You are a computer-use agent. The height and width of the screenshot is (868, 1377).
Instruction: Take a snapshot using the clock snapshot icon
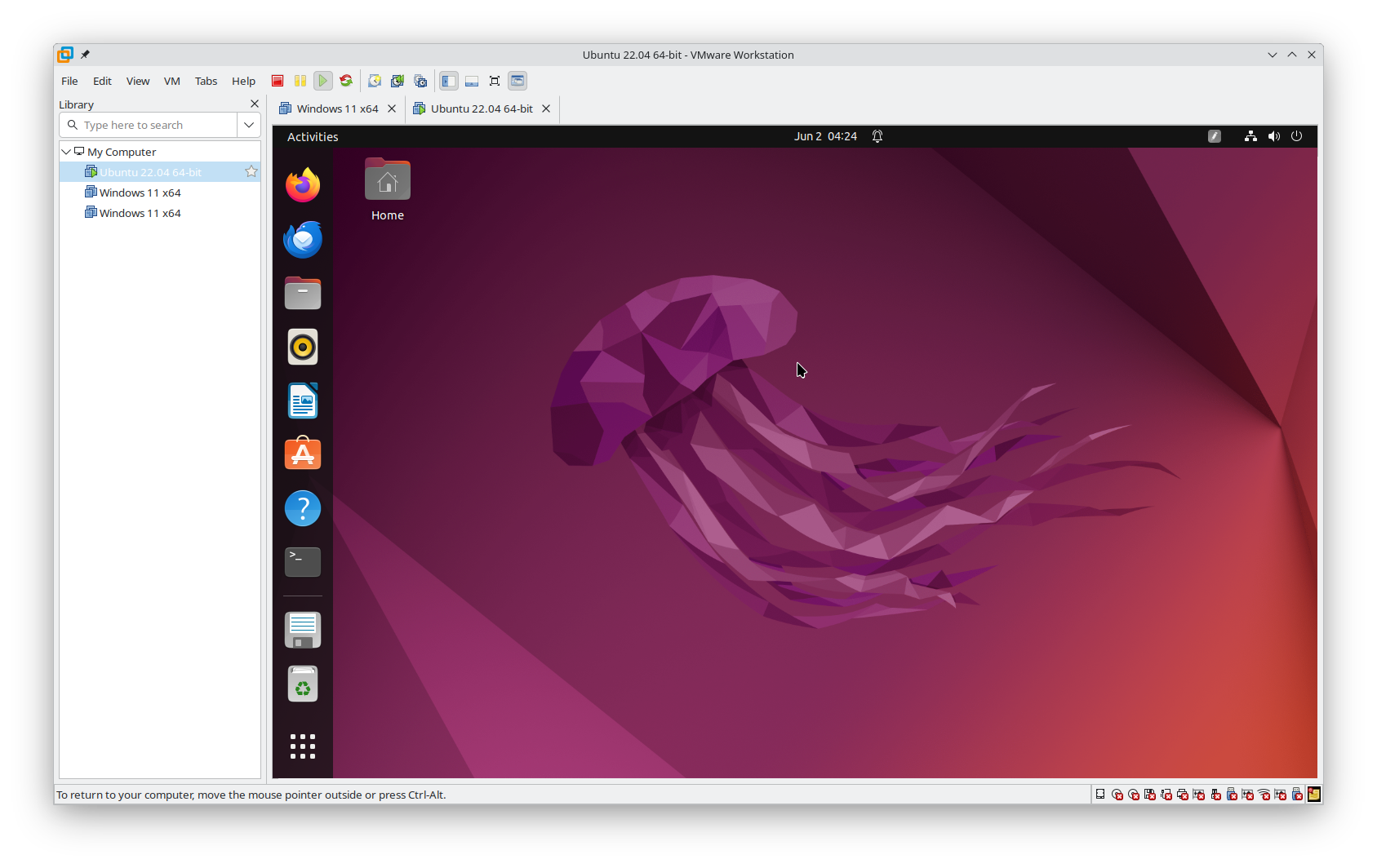(x=375, y=81)
